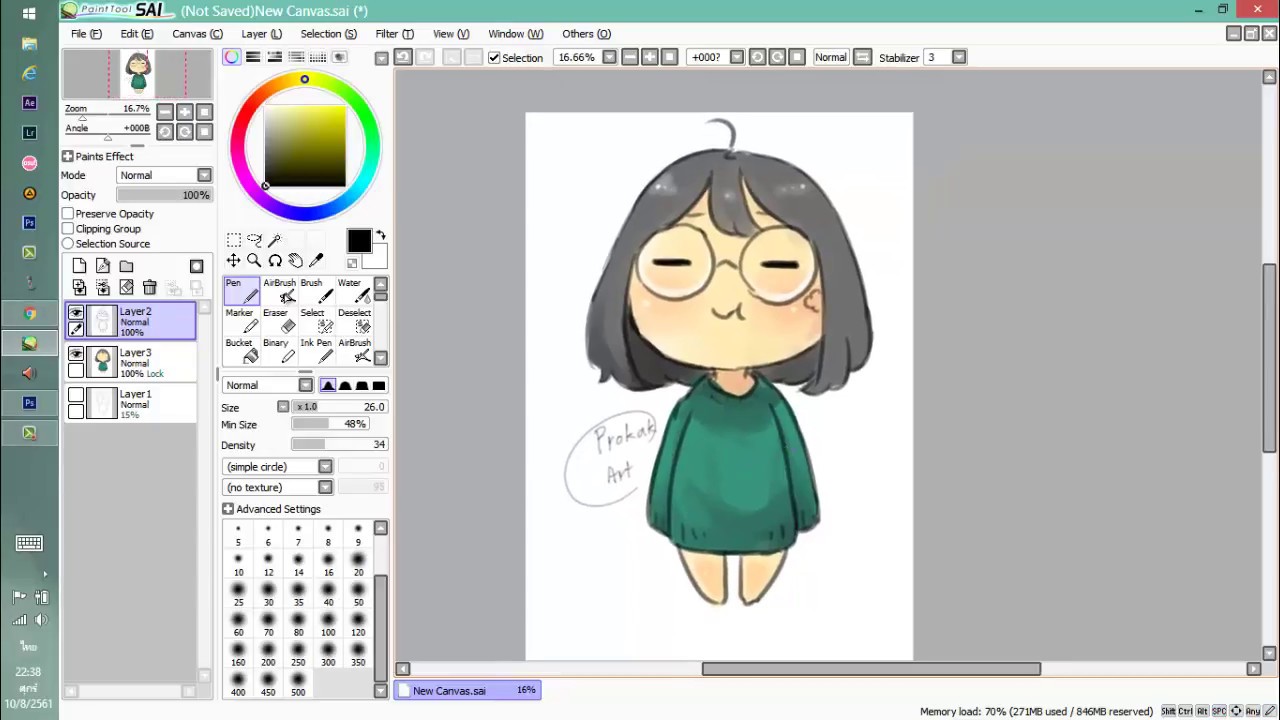Switch to the Marker tool
The height and width of the screenshot is (720, 1280).
[x=241, y=321]
